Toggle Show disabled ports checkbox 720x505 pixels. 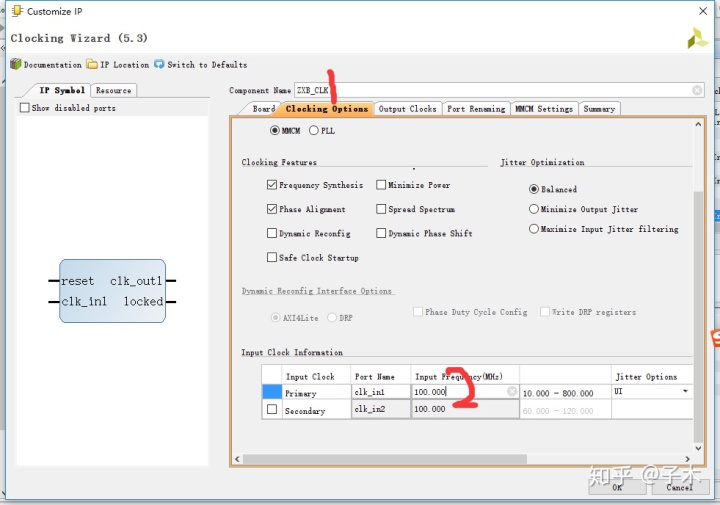coord(24,107)
